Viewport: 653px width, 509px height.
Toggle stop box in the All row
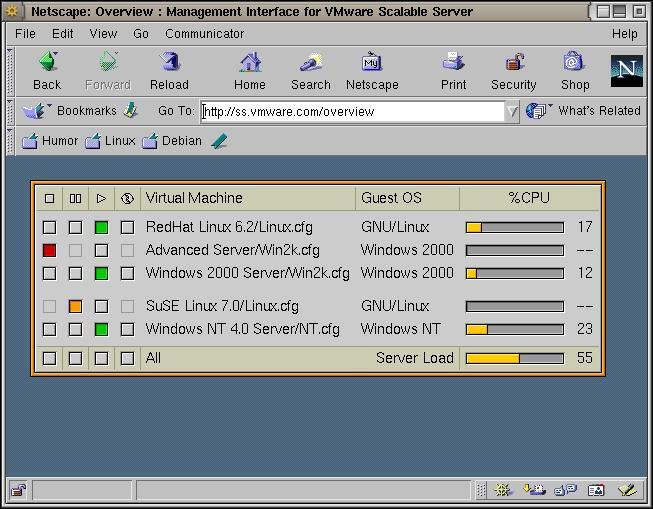tap(49, 358)
